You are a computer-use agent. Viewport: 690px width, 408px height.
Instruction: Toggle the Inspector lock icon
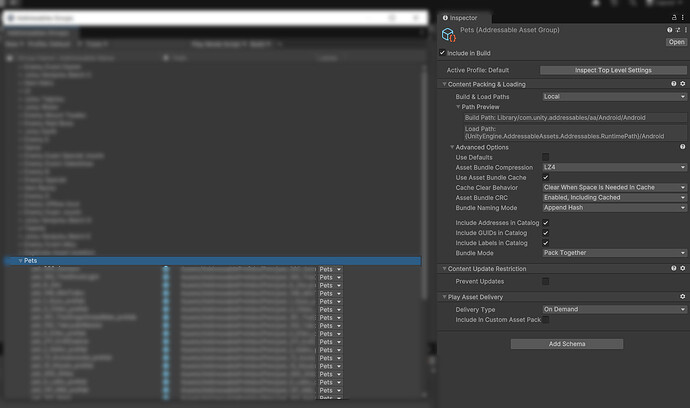coord(674,18)
